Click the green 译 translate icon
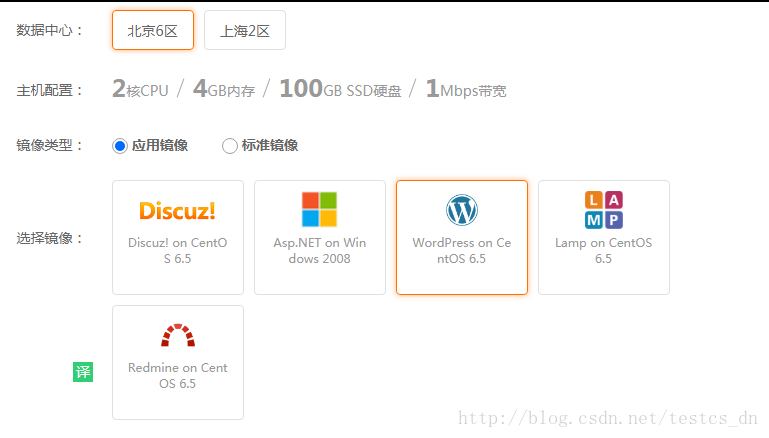Image resolution: width=769 pixels, height=438 pixels. click(x=83, y=372)
